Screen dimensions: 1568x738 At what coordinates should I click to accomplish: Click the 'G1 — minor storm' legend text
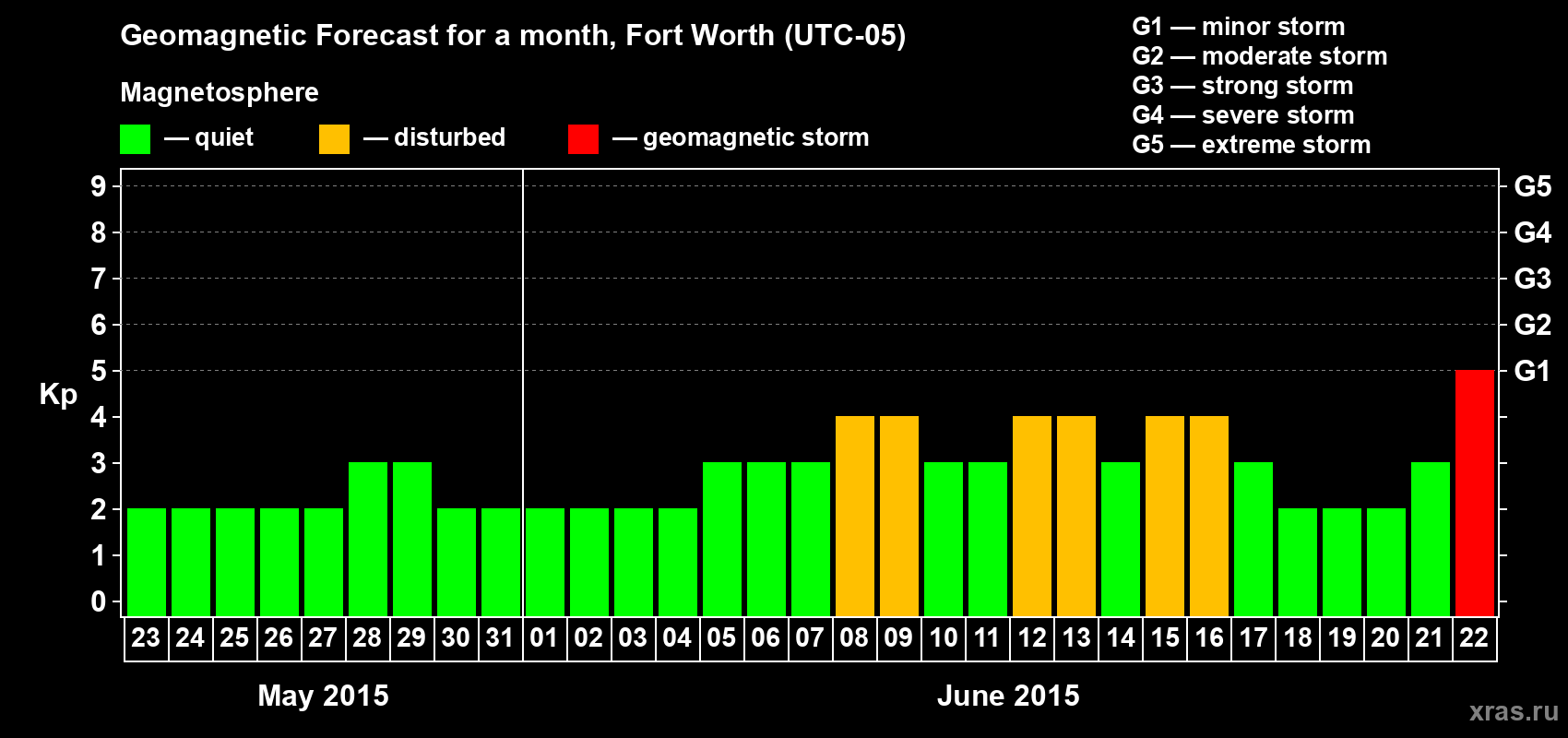1239,27
